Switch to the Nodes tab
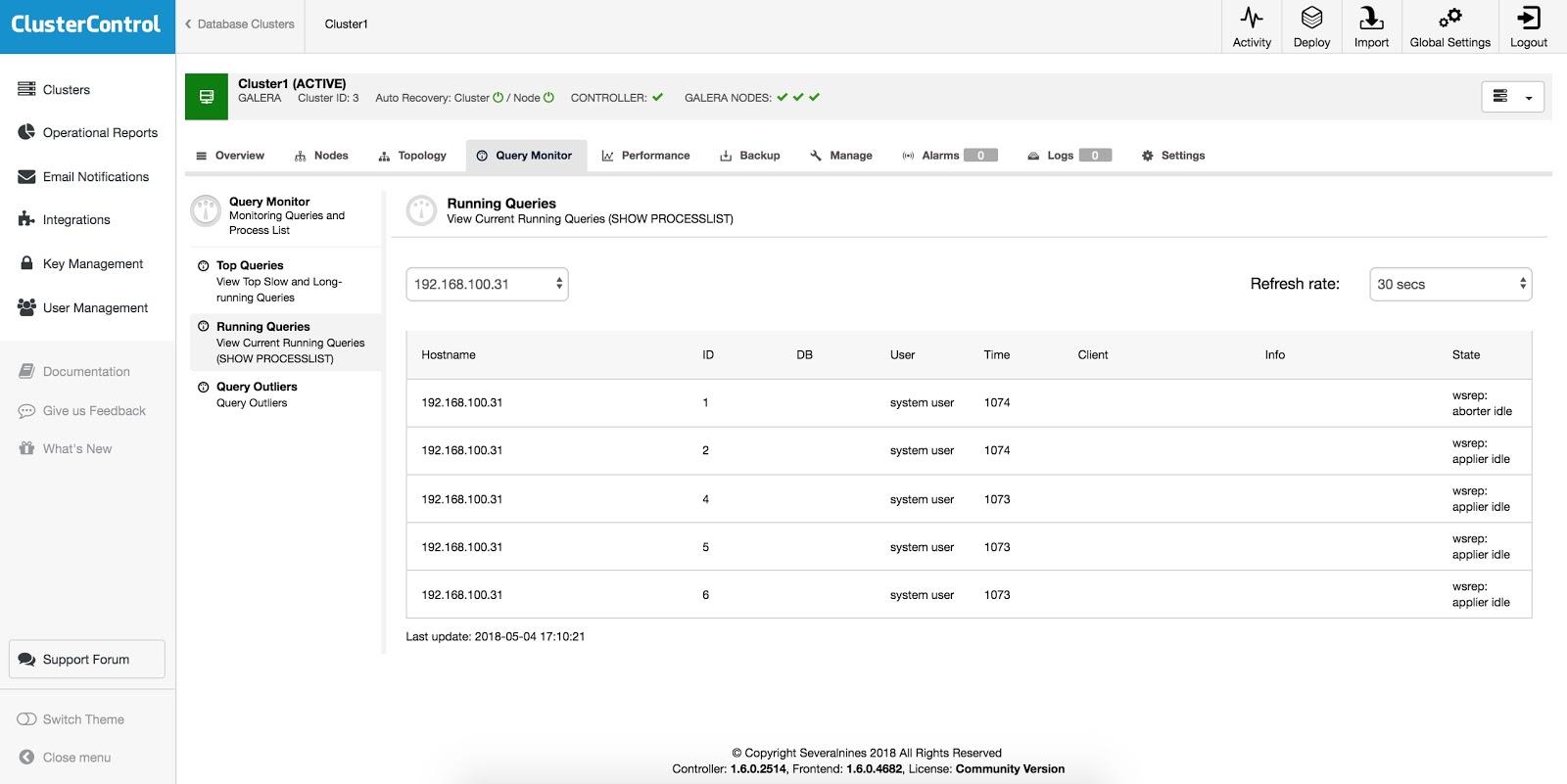This screenshot has height=784, width=1567. (x=321, y=156)
